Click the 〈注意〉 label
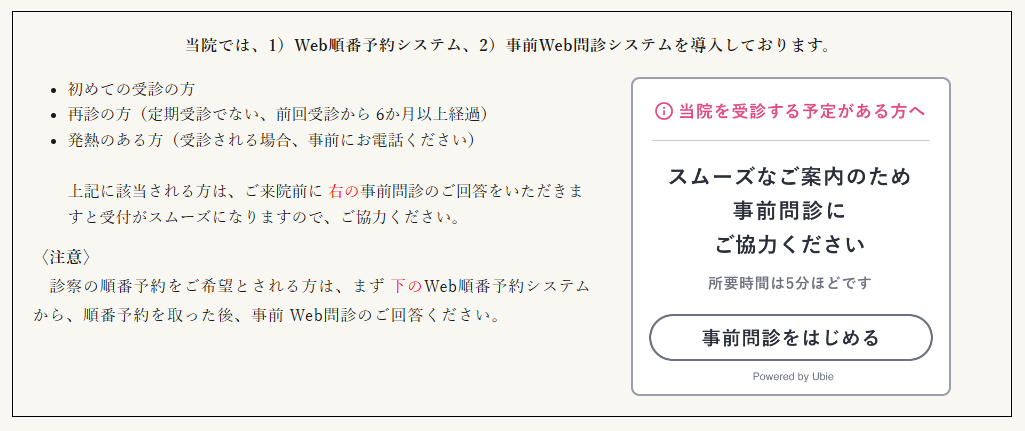The width and height of the screenshot is (1025, 431). [64, 257]
